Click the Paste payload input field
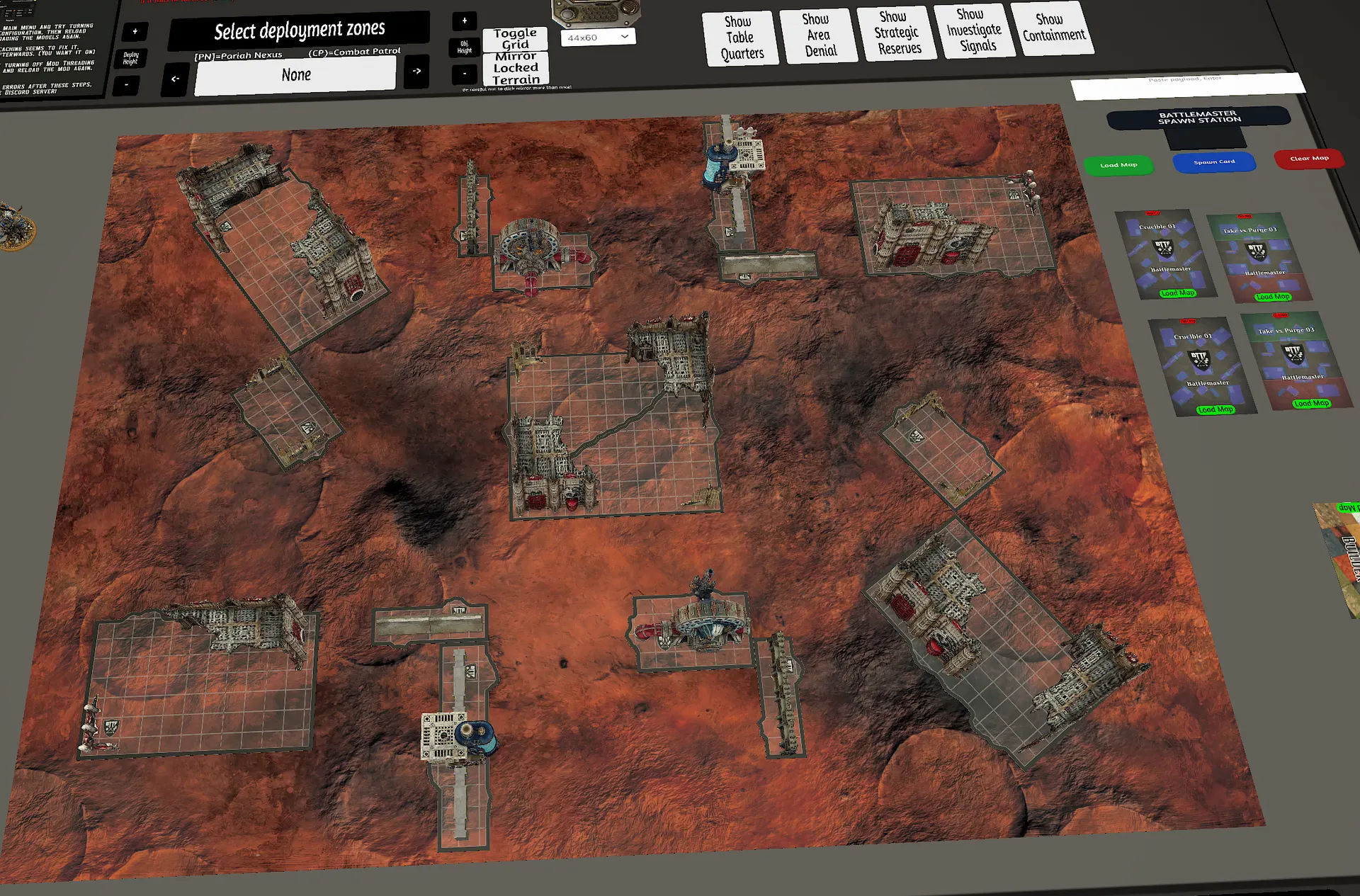The image size is (1360, 896). coord(1187,86)
